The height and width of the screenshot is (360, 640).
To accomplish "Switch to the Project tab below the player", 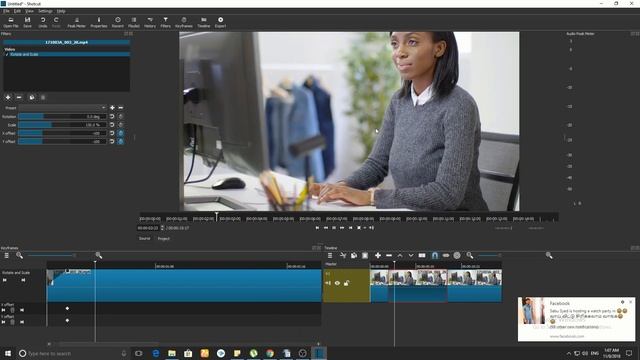I will click(x=164, y=238).
